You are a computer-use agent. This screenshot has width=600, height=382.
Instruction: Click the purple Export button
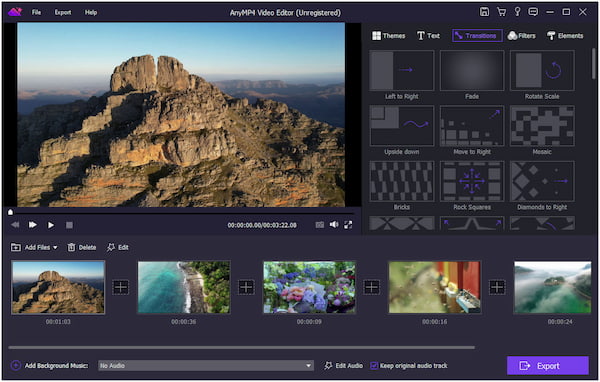point(548,366)
